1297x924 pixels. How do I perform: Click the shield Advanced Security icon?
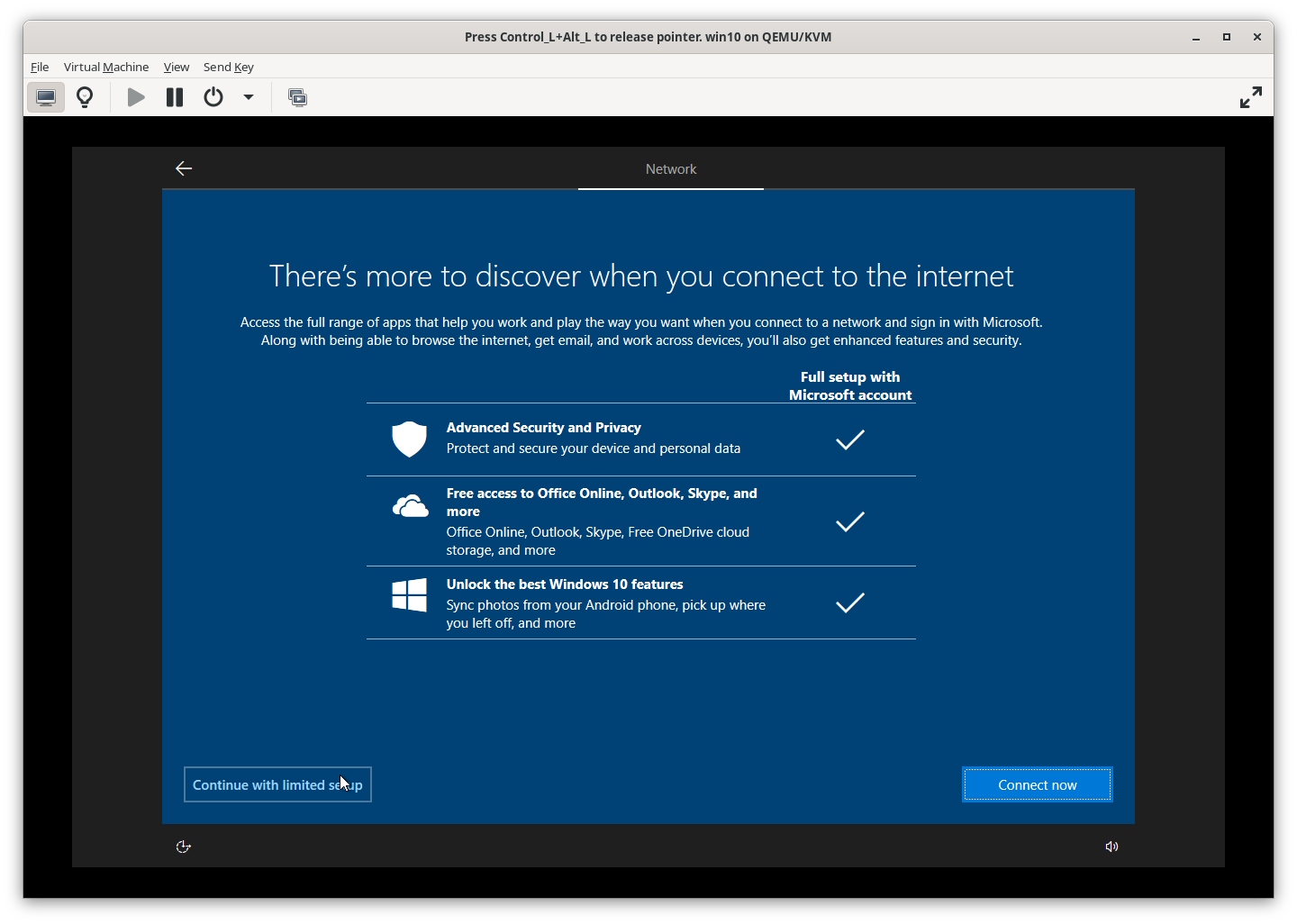(409, 439)
